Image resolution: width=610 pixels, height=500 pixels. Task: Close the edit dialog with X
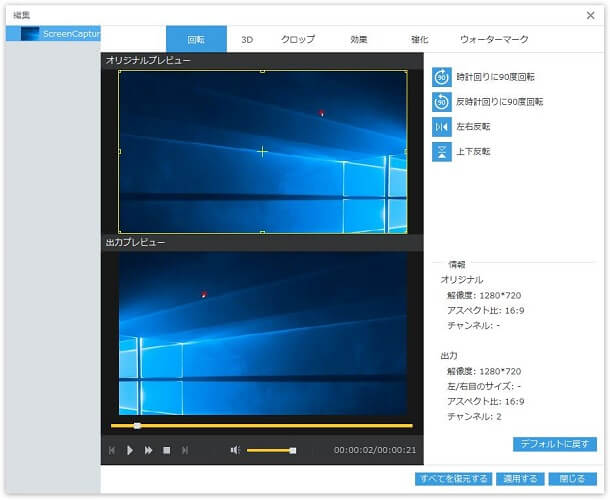(x=591, y=15)
